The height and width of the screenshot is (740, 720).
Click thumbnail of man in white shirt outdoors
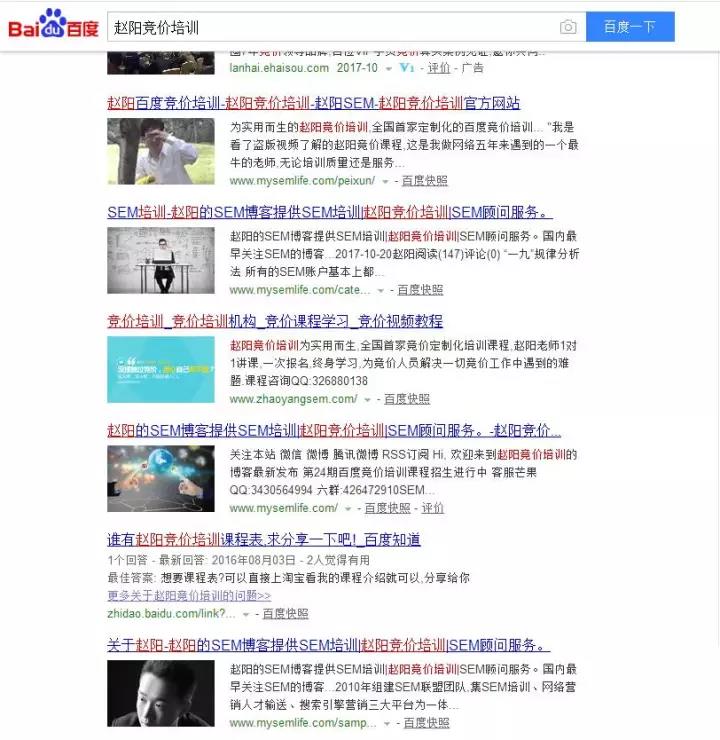click(160, 151)
